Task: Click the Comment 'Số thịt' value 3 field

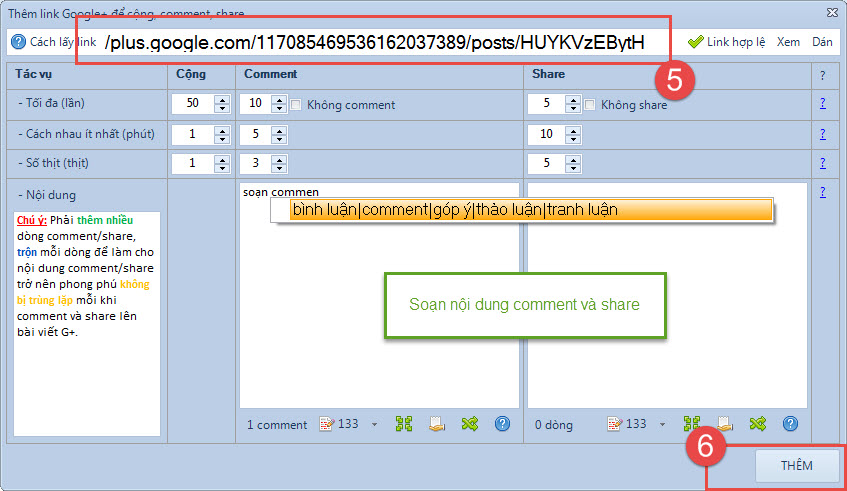Action: pos(256,164)
